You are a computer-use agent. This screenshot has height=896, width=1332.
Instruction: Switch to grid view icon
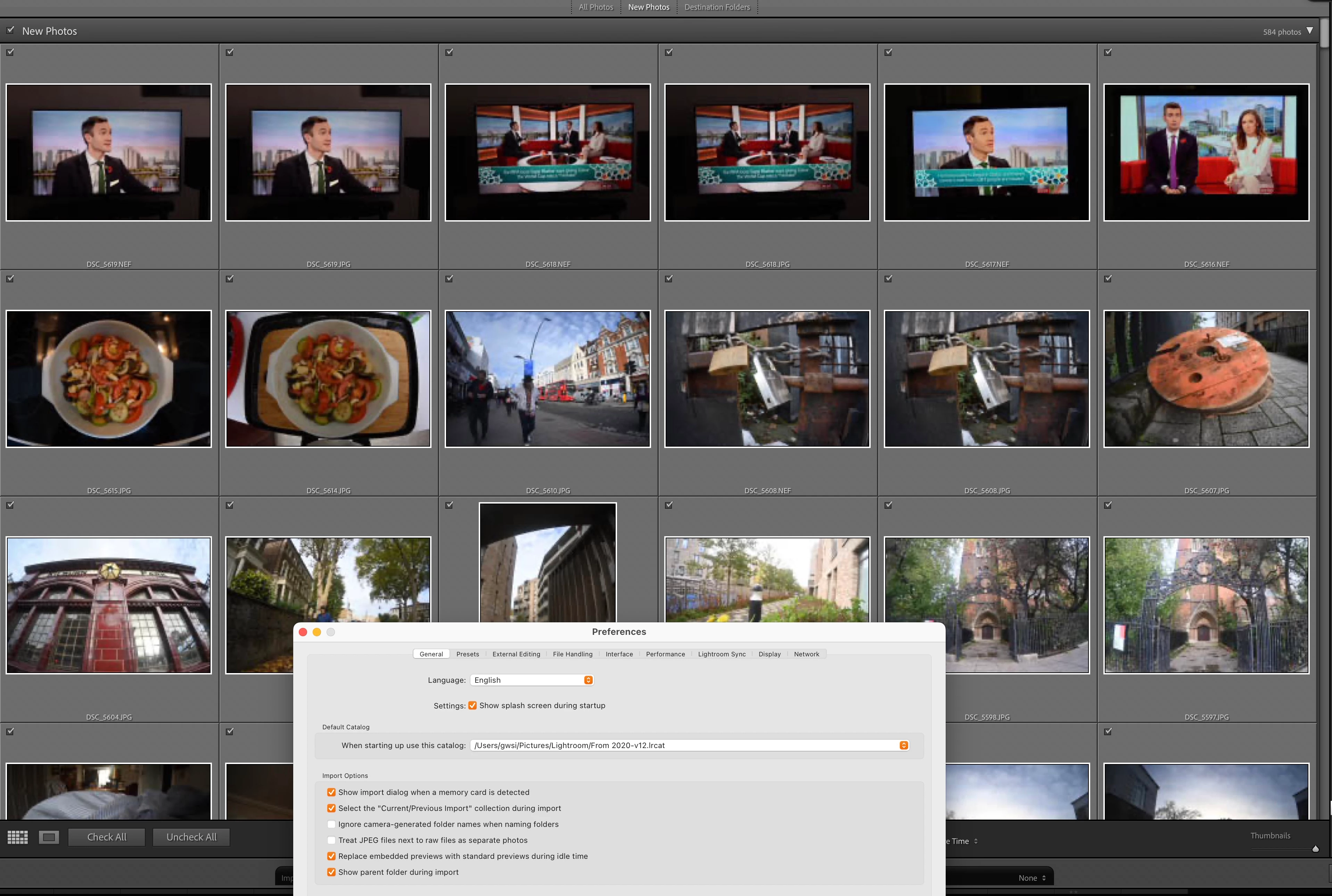pos(18,837)
